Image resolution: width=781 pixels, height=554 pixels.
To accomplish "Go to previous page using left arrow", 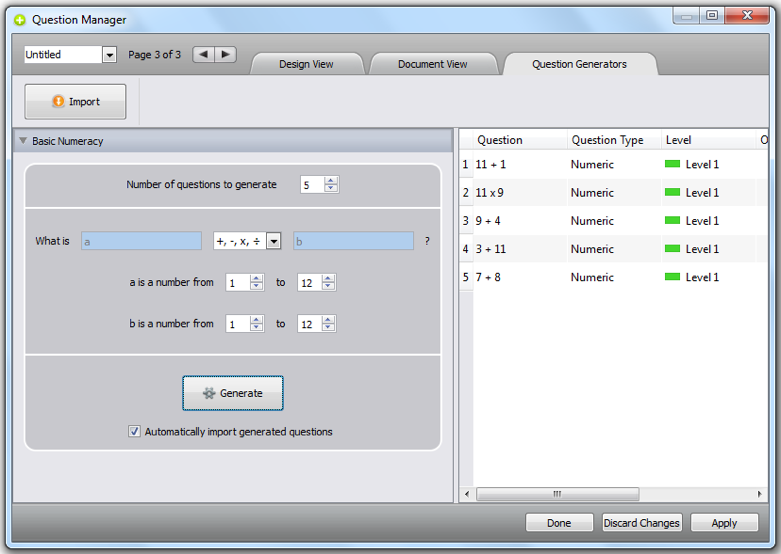I will (203, 55).
